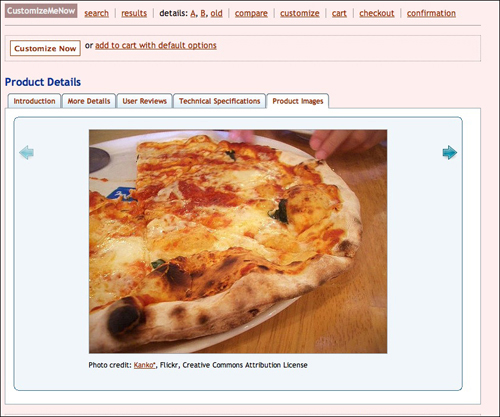Go to the search page link
Image resolution: width=500 pixels, height=417 pixels.
96,13
